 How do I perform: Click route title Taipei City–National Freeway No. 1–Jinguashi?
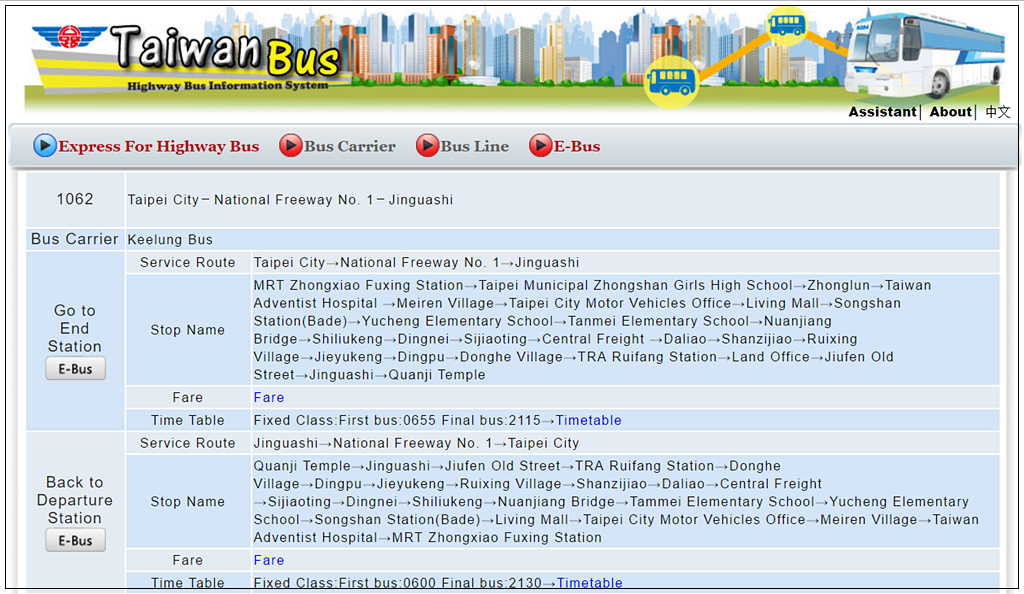tap(290, 200)
